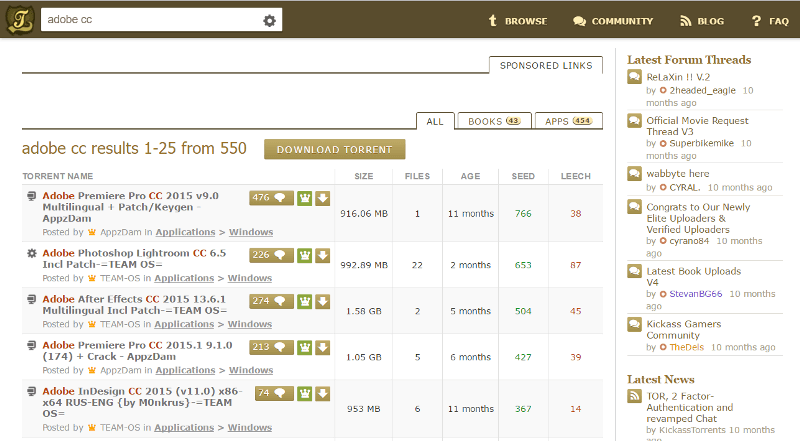Open 226 comments bubble for Lightroom torrent
The image size is (800, 441).
(x=269, y=255)
